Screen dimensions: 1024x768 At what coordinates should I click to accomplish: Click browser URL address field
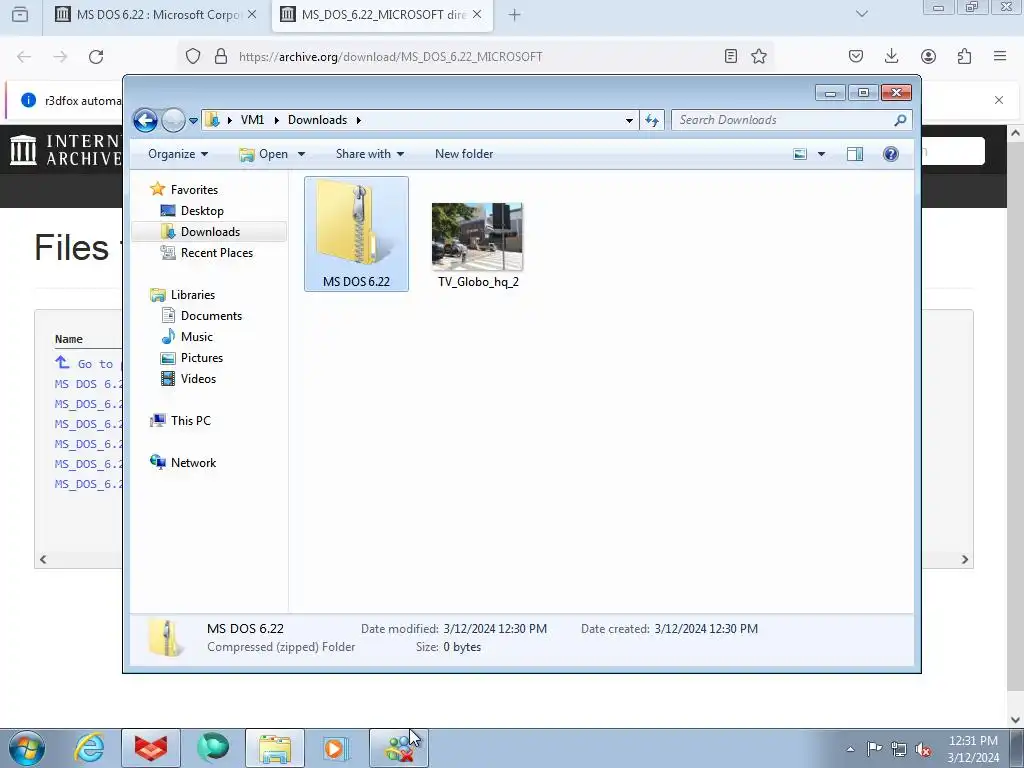[475, 57]
